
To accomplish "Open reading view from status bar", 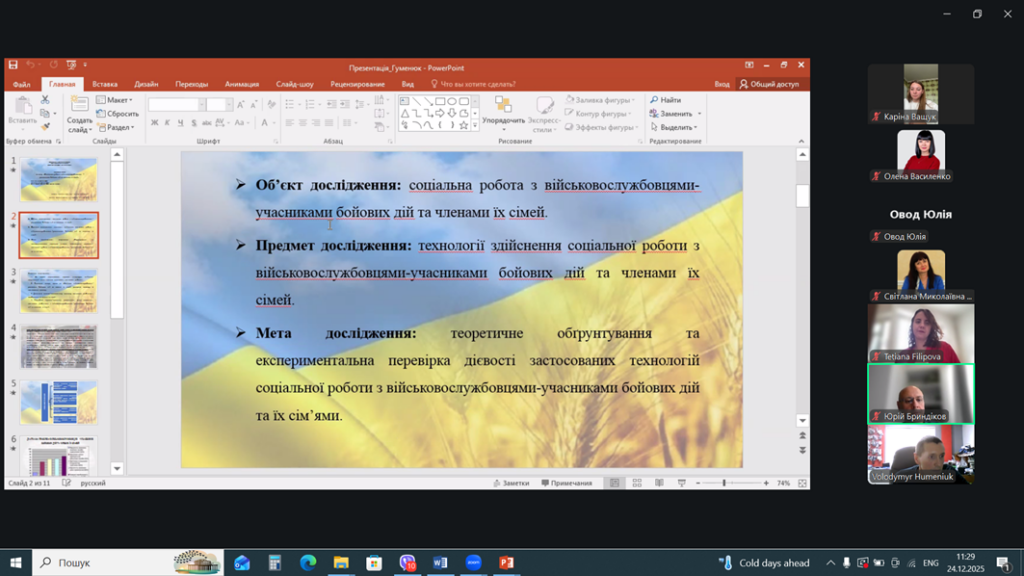I will point(658,483).
